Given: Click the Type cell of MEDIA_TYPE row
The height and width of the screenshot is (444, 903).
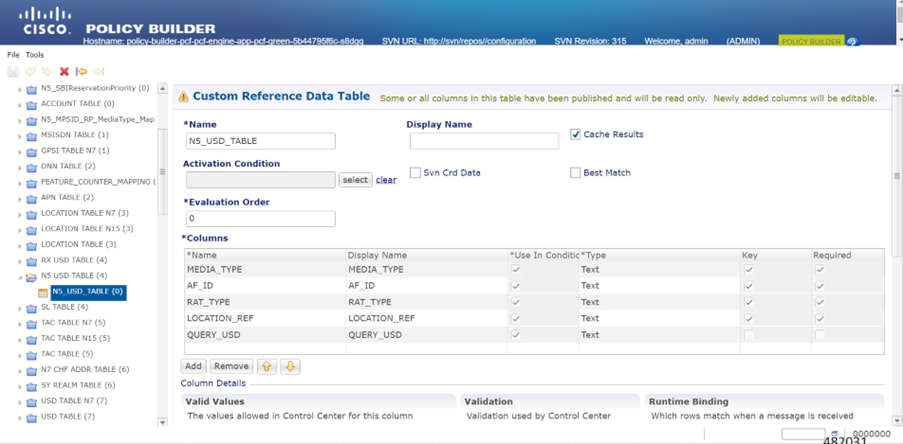Looking at the screenshot, I should click(x=659, y=270).
